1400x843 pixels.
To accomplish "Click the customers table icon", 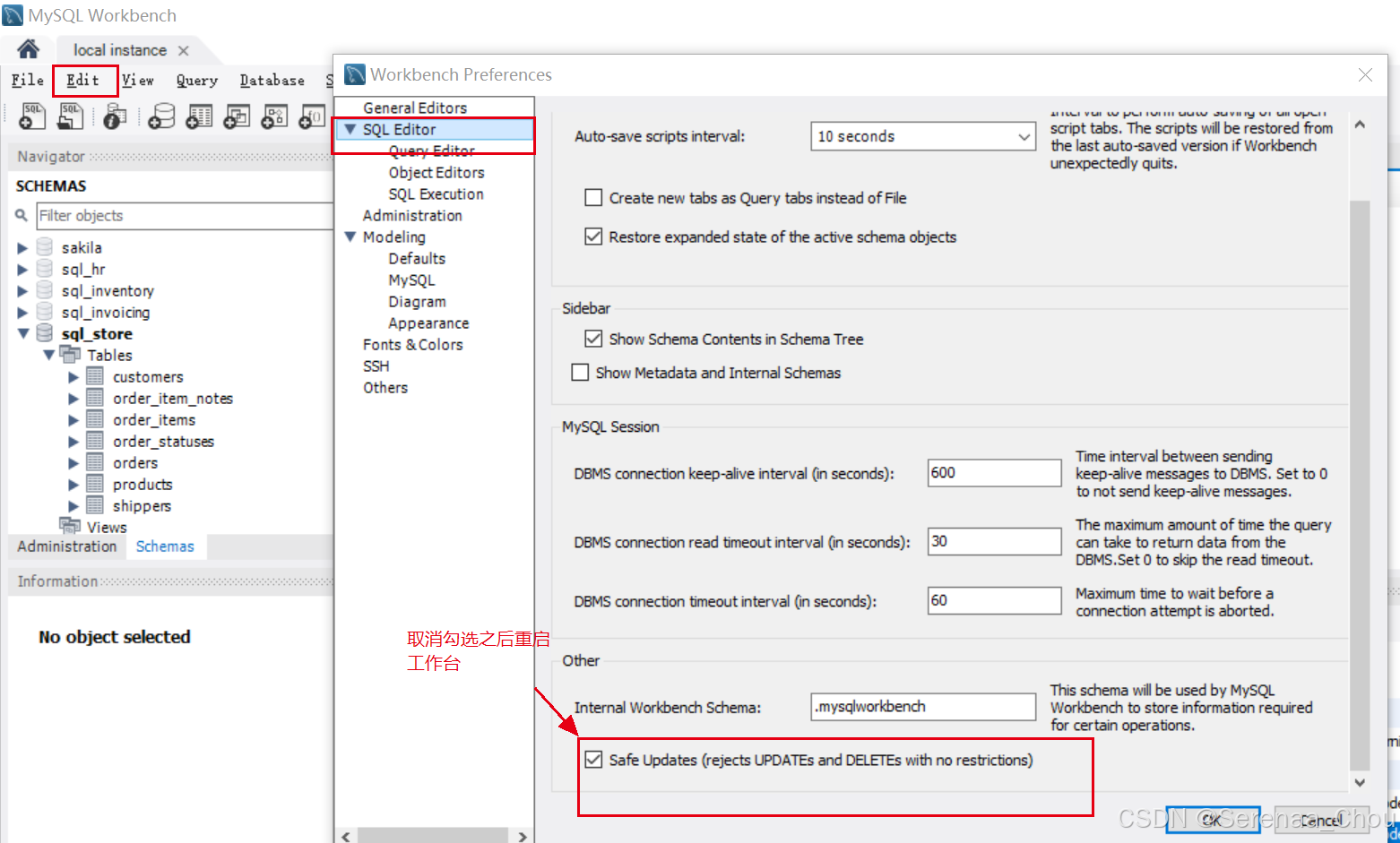I will pyautogui.click(x=95, y=376).
